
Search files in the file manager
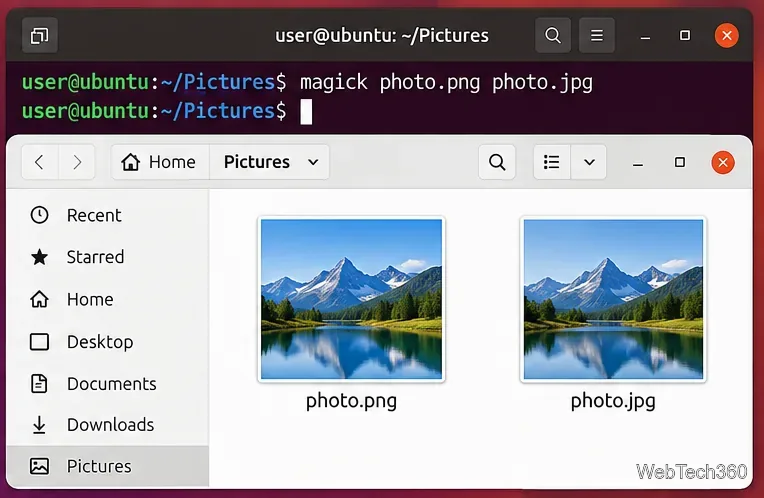pos(497,162)
